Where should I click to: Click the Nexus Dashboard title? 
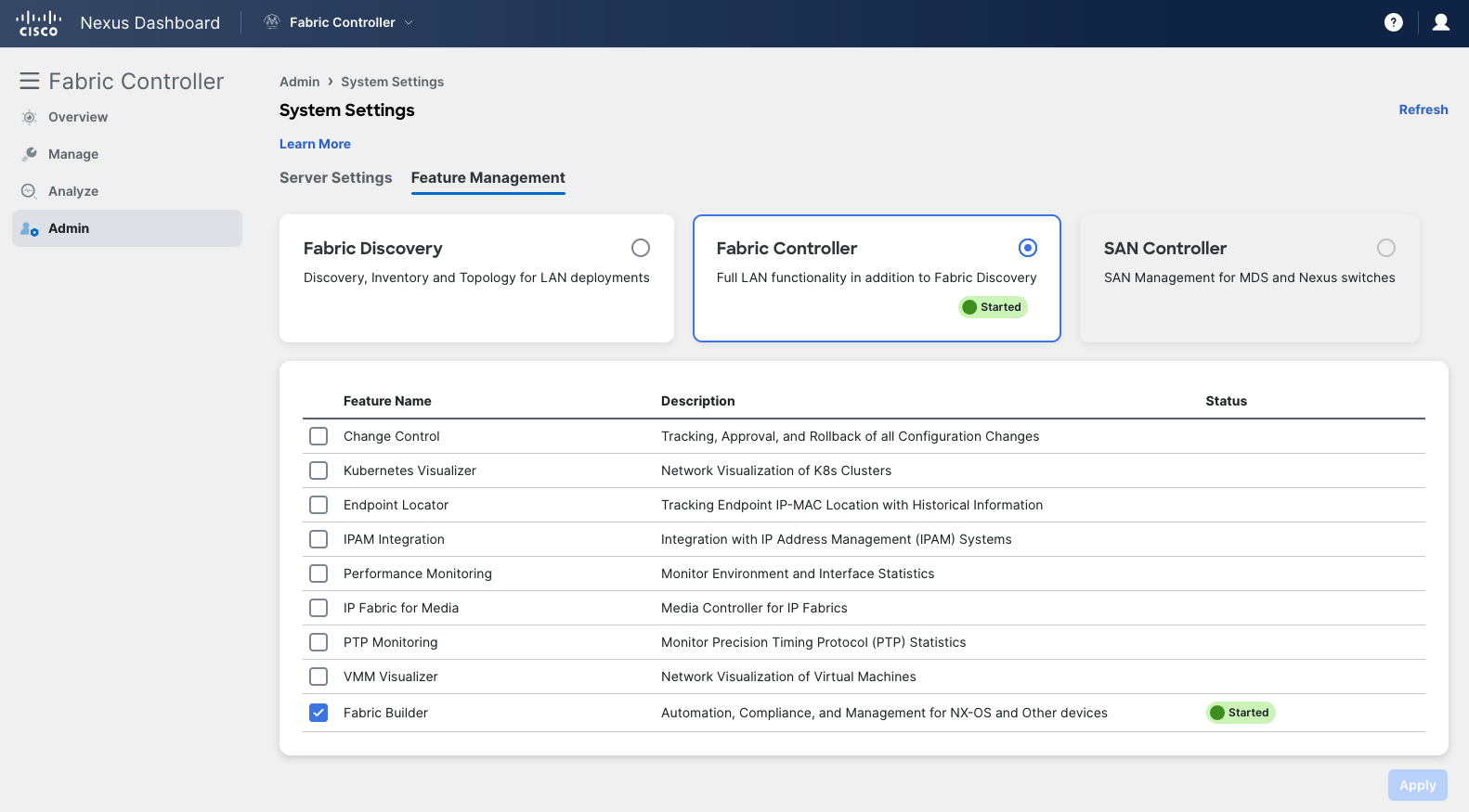point(150,22)
